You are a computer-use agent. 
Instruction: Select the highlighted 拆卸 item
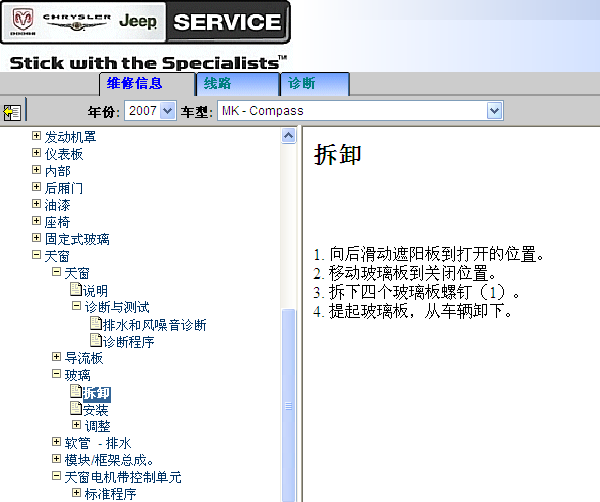[97, 393]
